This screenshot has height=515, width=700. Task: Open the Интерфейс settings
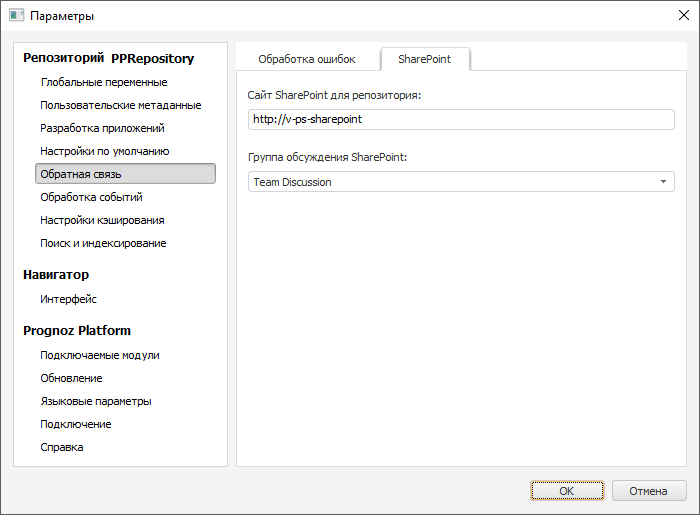pyautogui.click(x=68, y=299)
